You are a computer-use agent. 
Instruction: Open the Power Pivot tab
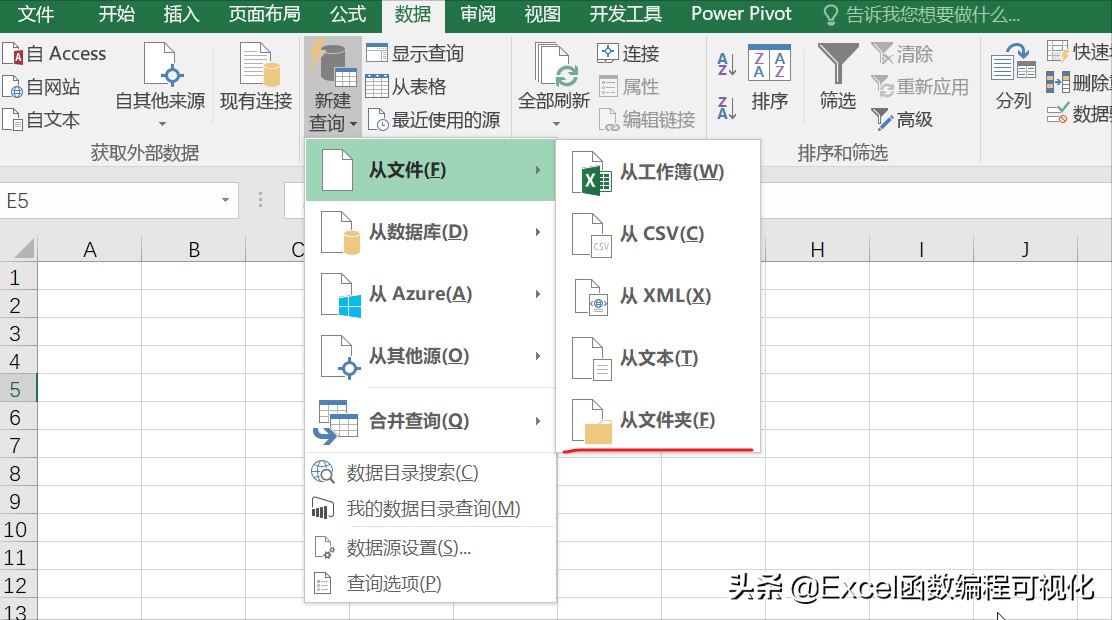[741, 14]
